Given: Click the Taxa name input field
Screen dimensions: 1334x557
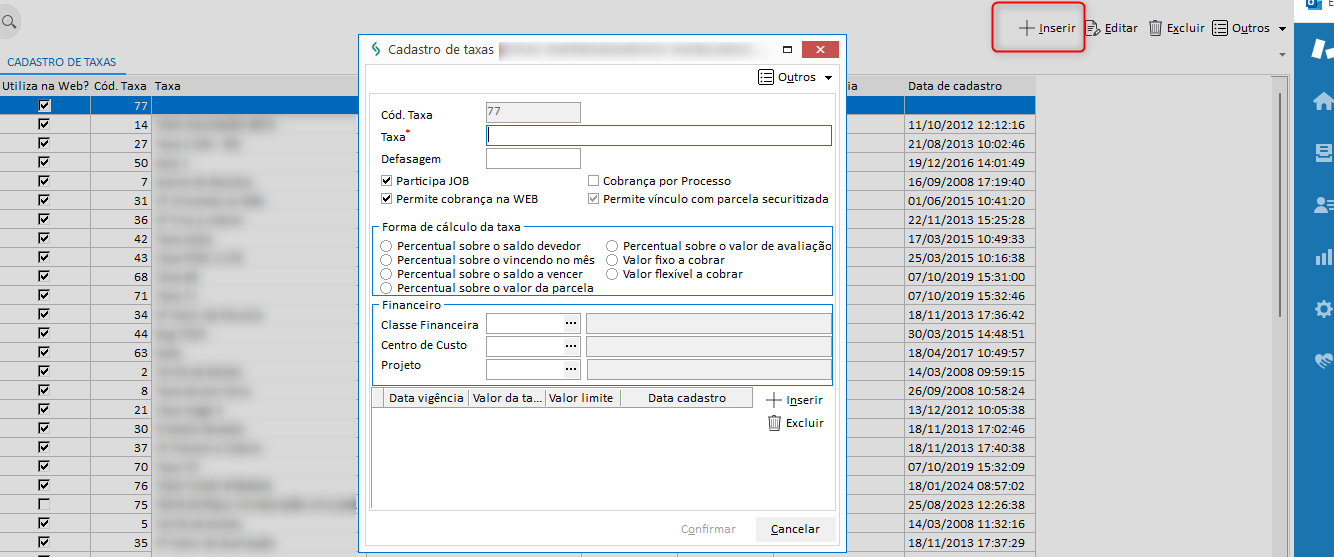Looking at the screenshot, I should click(x=658, y=136).
